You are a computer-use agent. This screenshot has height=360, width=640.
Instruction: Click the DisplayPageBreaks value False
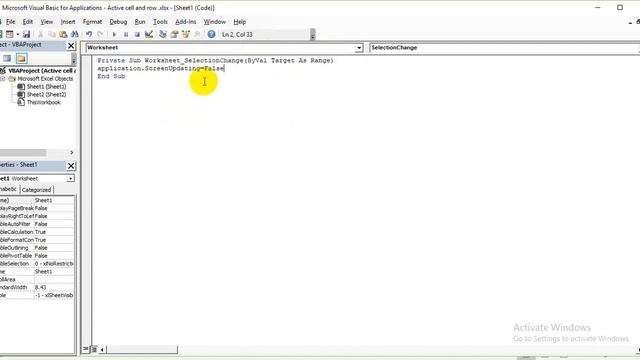pos(54,208)
